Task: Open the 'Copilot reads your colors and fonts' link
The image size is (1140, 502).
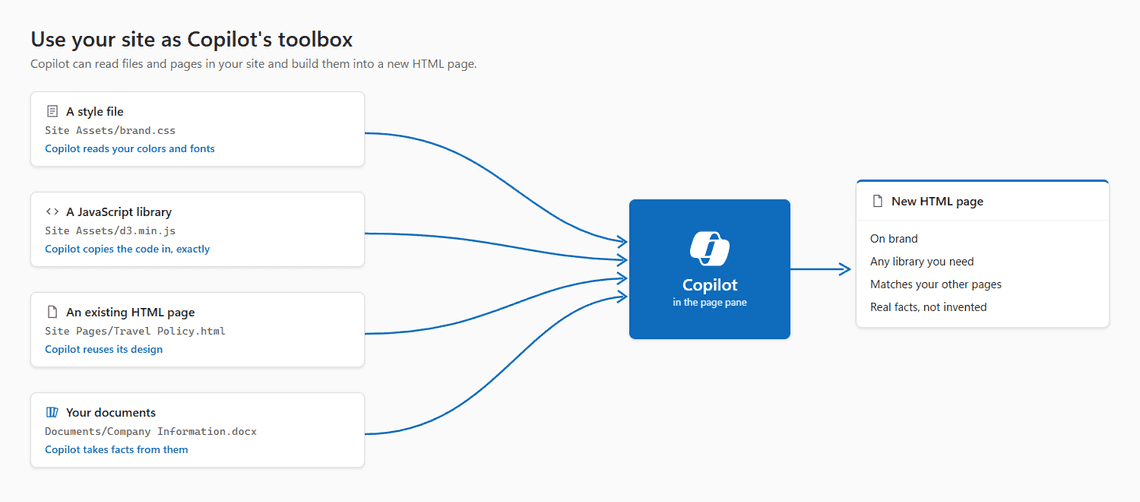Action: tap(130, 148)
